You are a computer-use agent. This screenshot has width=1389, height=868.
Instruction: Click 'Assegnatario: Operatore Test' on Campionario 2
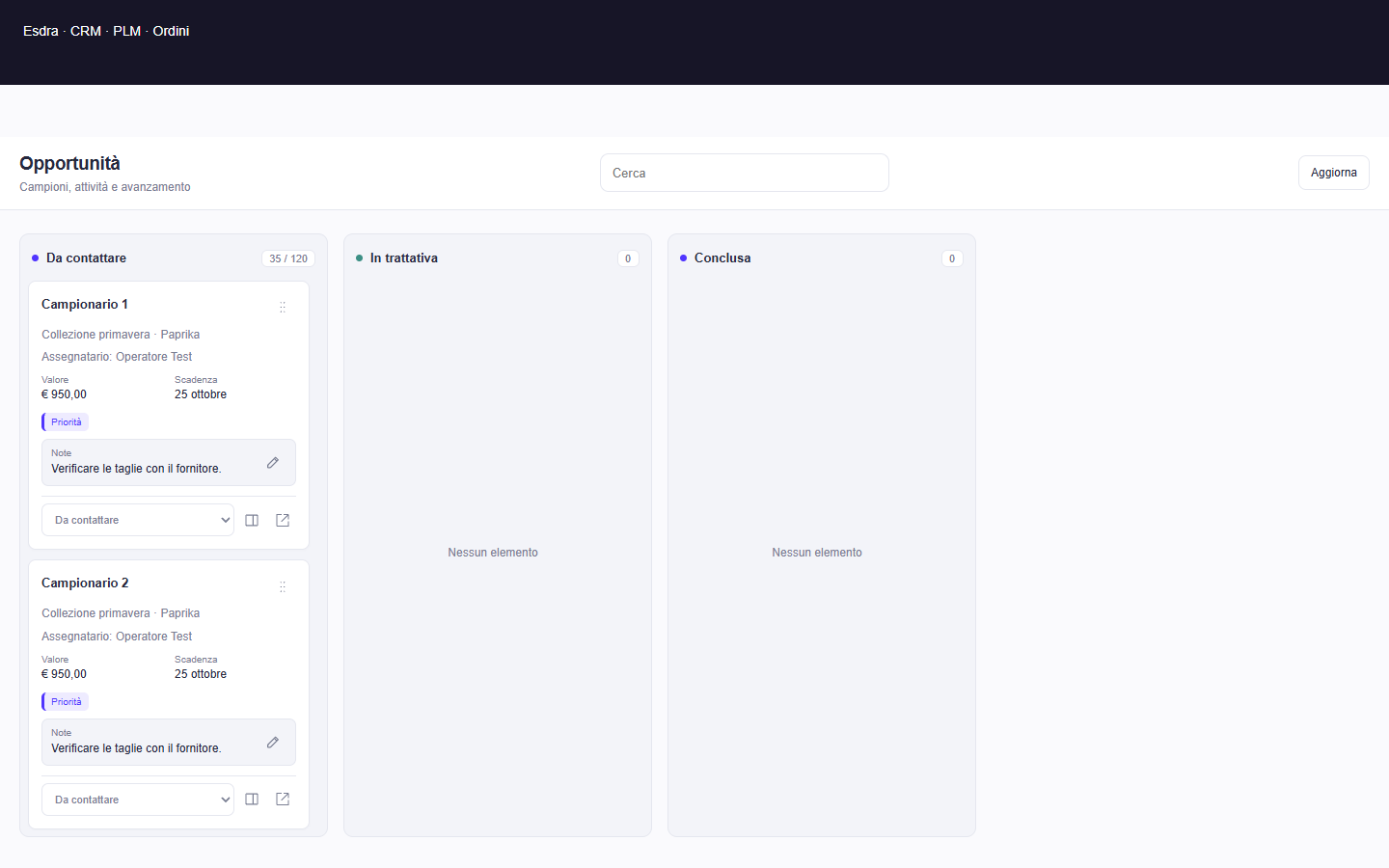pos(117,637)
